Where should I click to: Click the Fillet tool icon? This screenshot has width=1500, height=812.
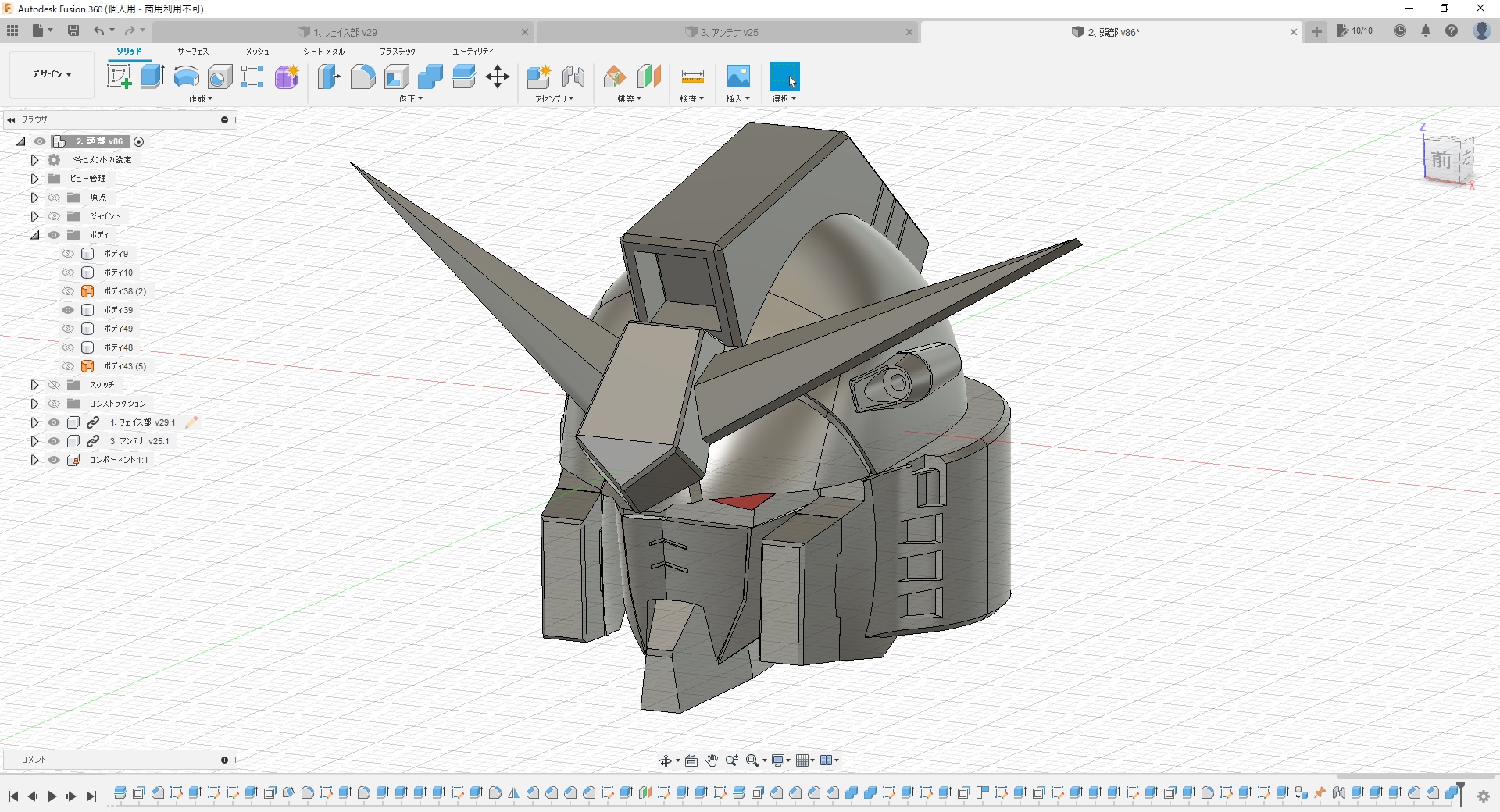[x=362, y=77]
